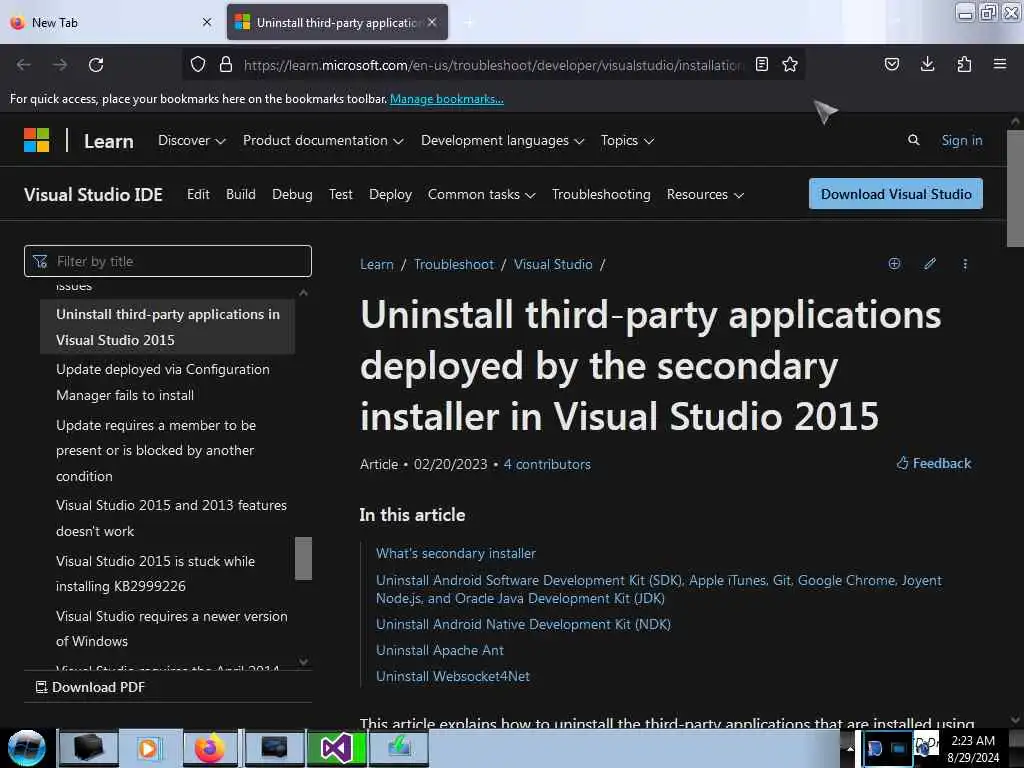Click the sidebar scroll up arrow

[303, 293]
